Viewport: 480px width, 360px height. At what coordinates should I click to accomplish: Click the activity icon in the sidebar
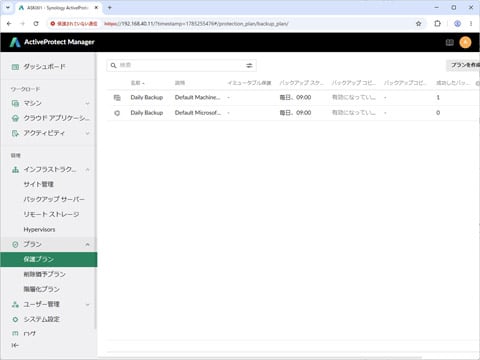click(x=15, y=133)
